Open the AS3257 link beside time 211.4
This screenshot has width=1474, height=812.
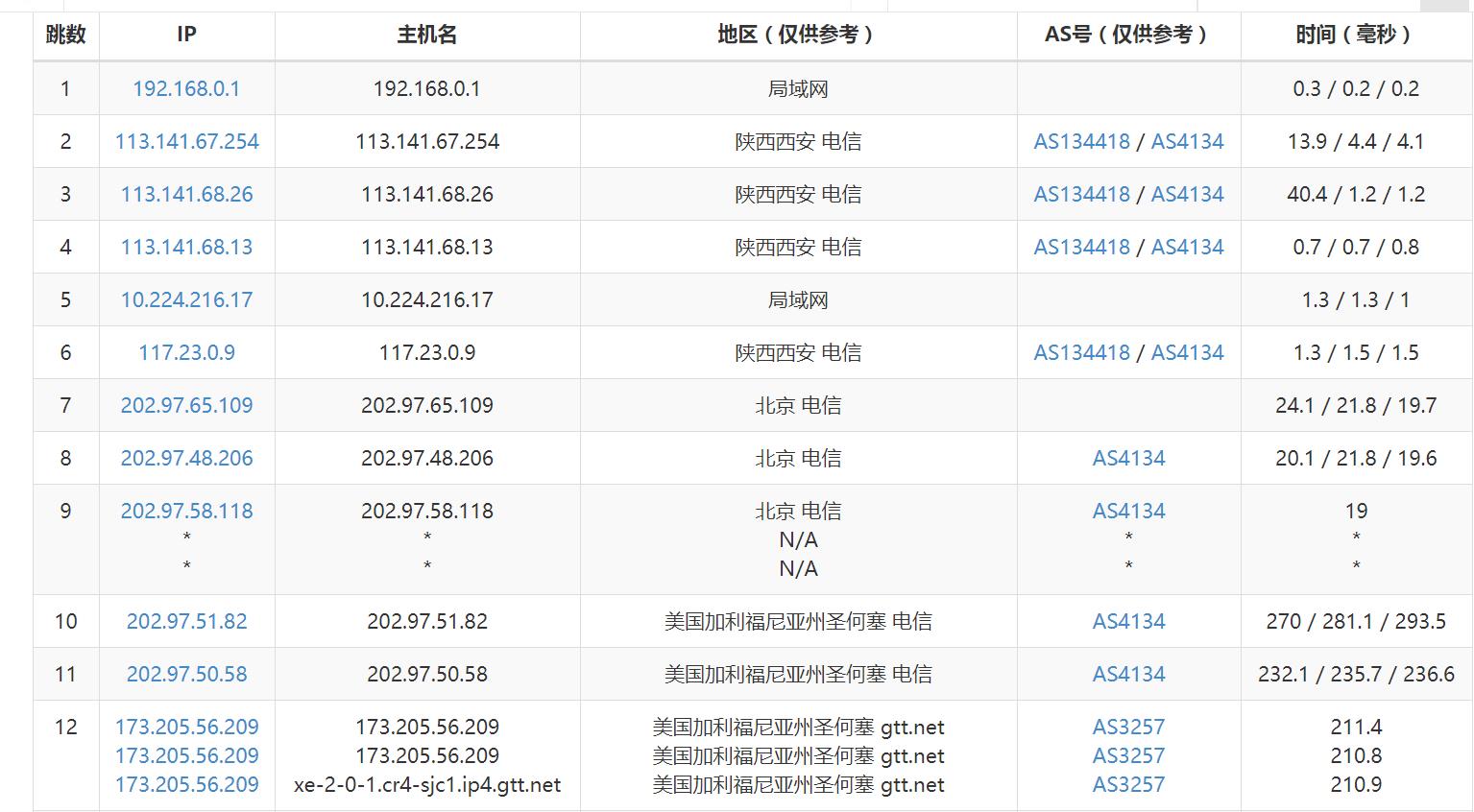click(x=1128, y=727)
